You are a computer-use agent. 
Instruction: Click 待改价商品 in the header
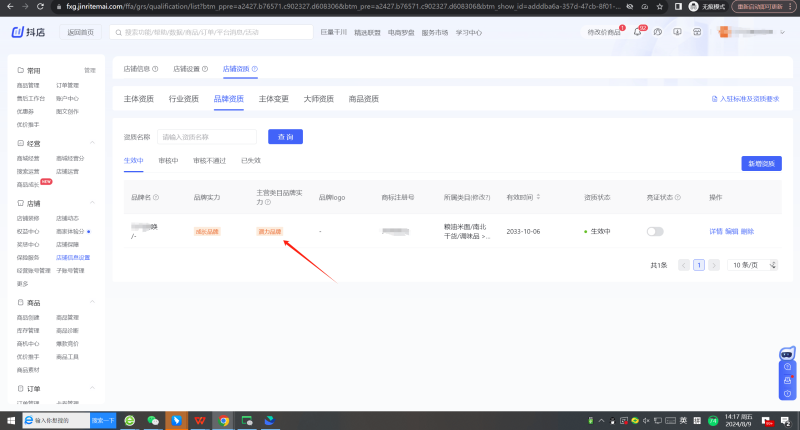(604, 32)
